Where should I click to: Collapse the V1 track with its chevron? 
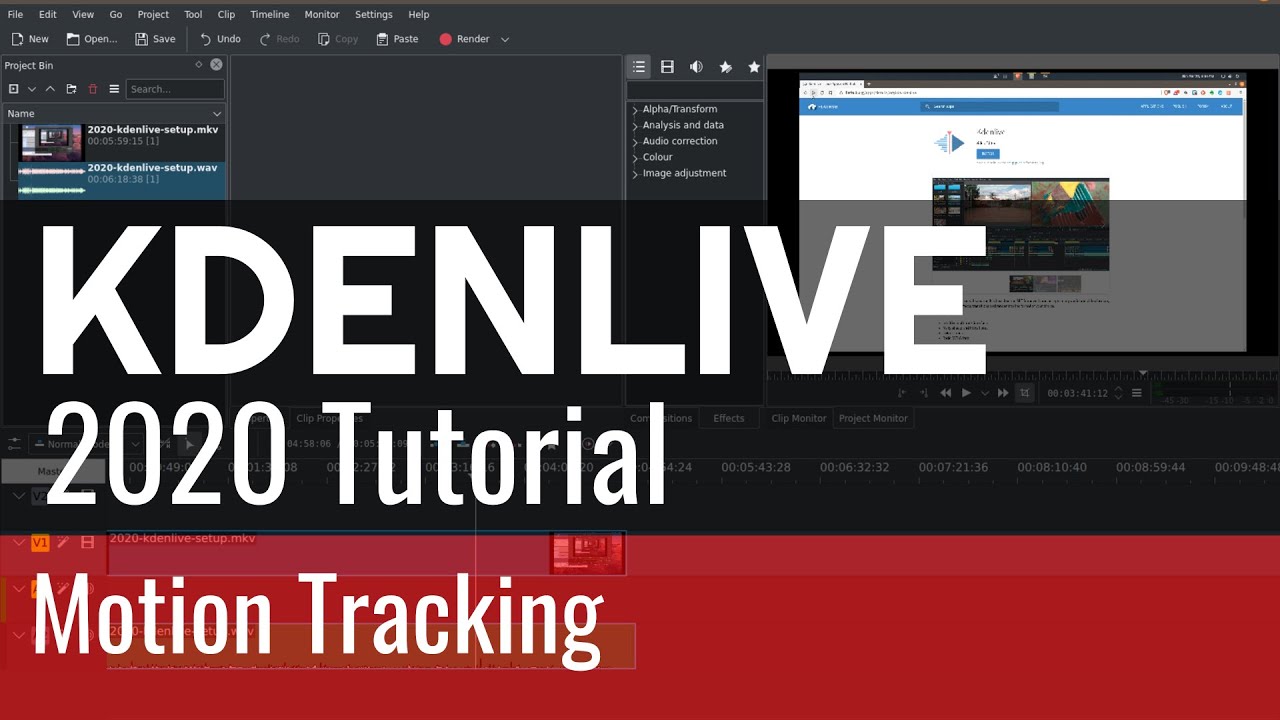18,543
